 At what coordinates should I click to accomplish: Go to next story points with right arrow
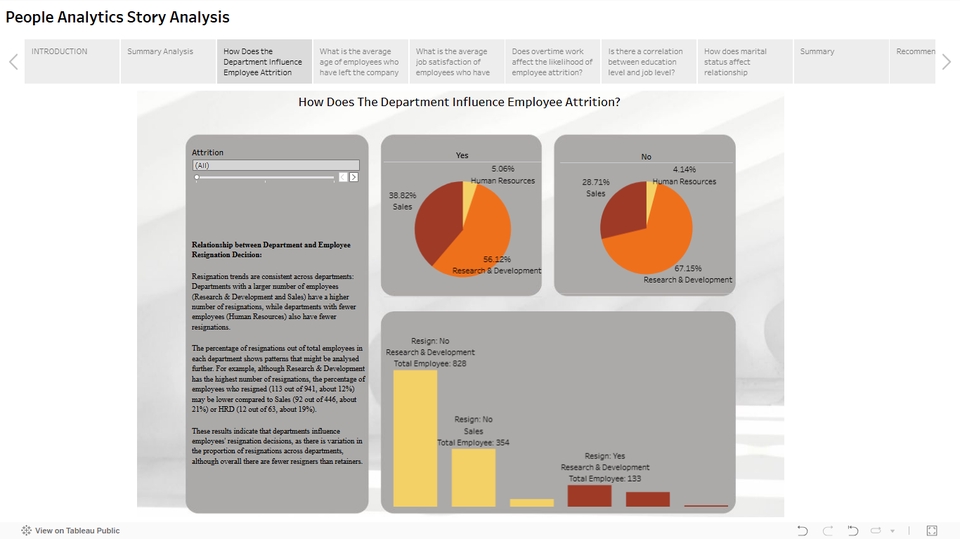(946, 62)
